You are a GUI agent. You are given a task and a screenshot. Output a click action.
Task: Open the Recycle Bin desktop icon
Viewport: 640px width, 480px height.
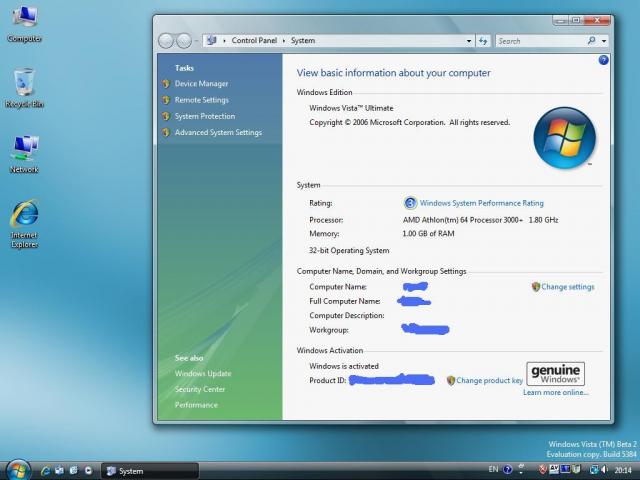click(24, 88)
